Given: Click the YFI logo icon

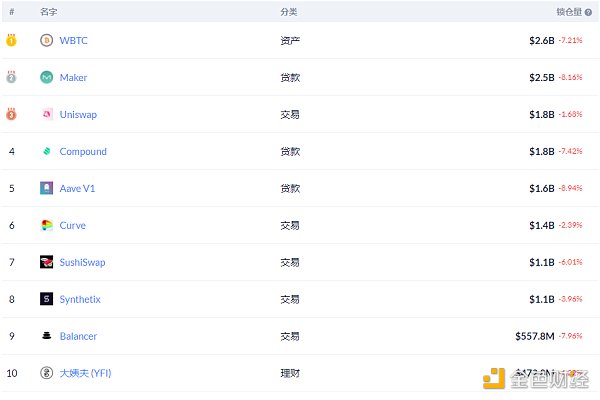Looking at the screenshot, I should pos(46,373).
